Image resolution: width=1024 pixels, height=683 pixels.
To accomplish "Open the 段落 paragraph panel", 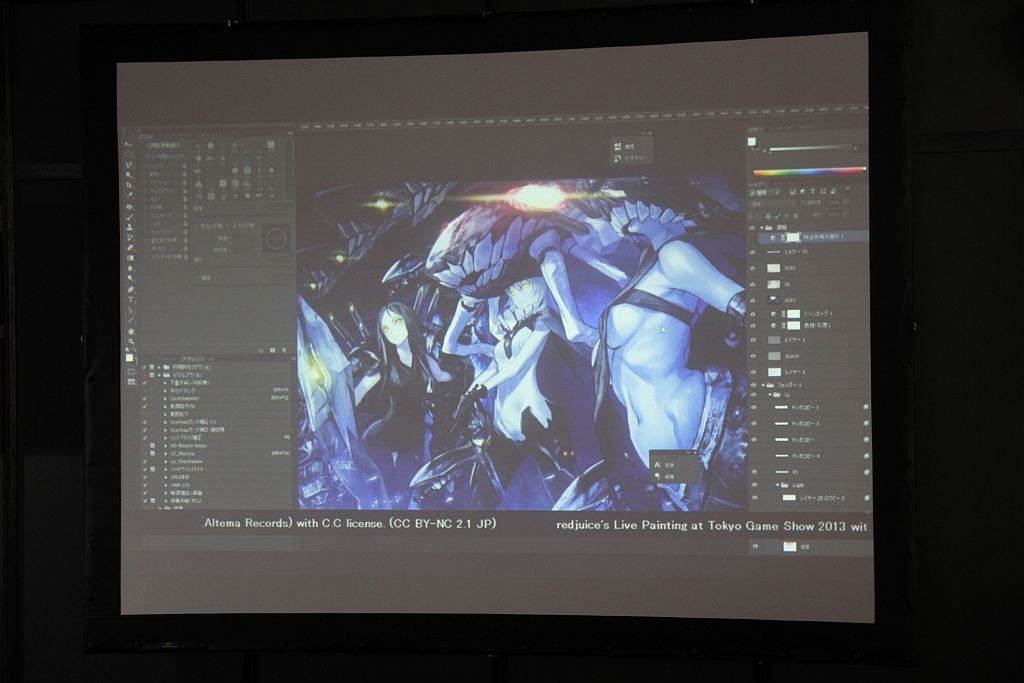I will (666, 477).
